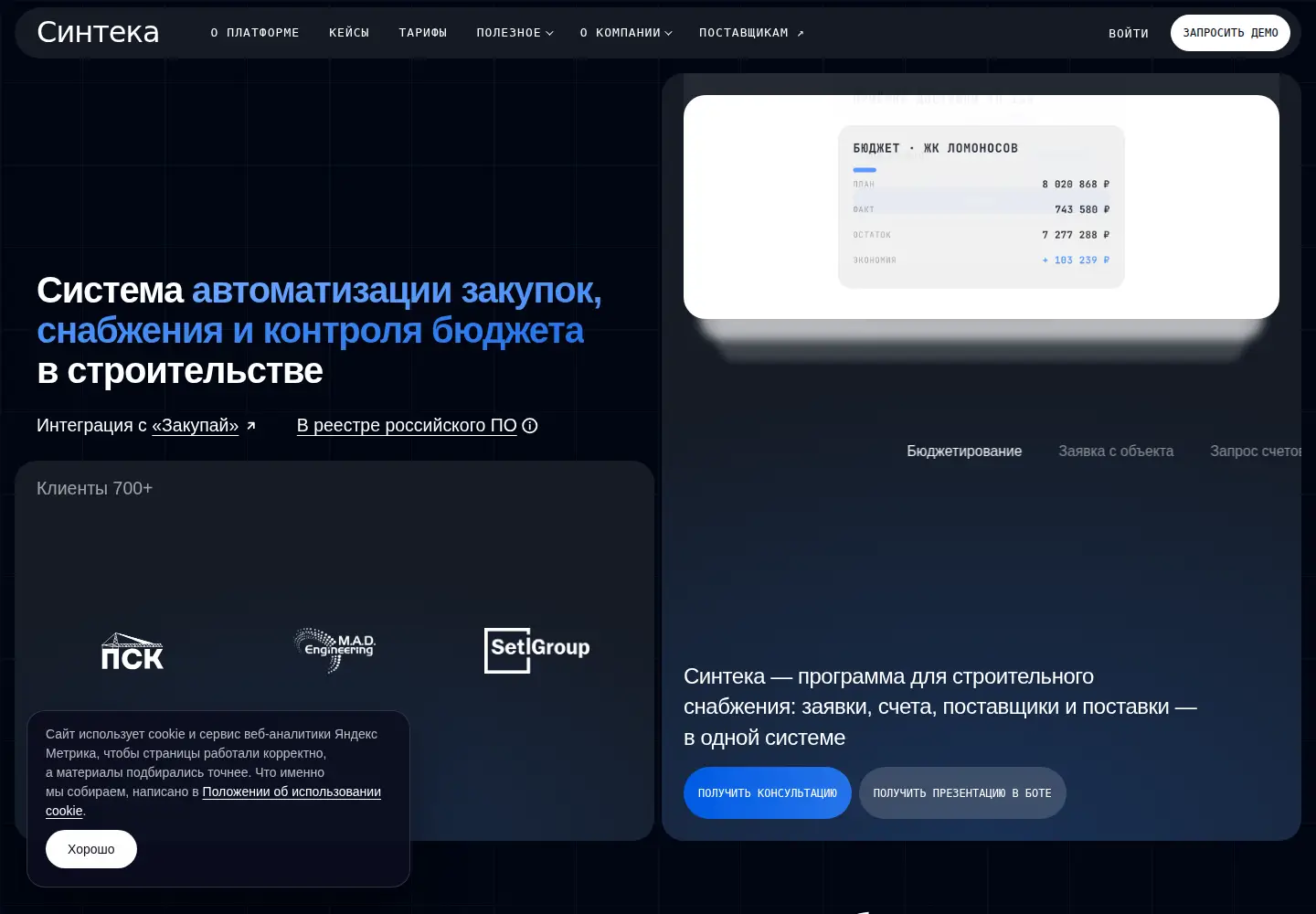Open the M.A.D. Engineering client logo
Viewport: 1316px width, 914px height.
coord(334,650)
